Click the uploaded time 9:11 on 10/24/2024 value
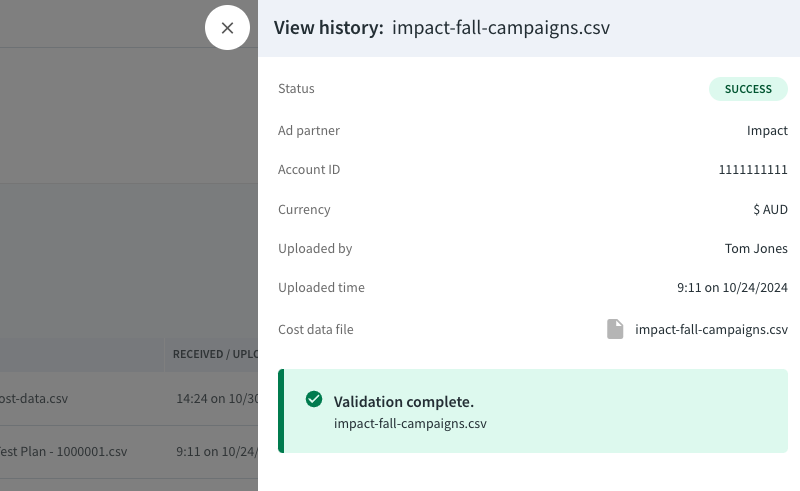The width and height of the screenshot is (800, 491). point(732,287)
